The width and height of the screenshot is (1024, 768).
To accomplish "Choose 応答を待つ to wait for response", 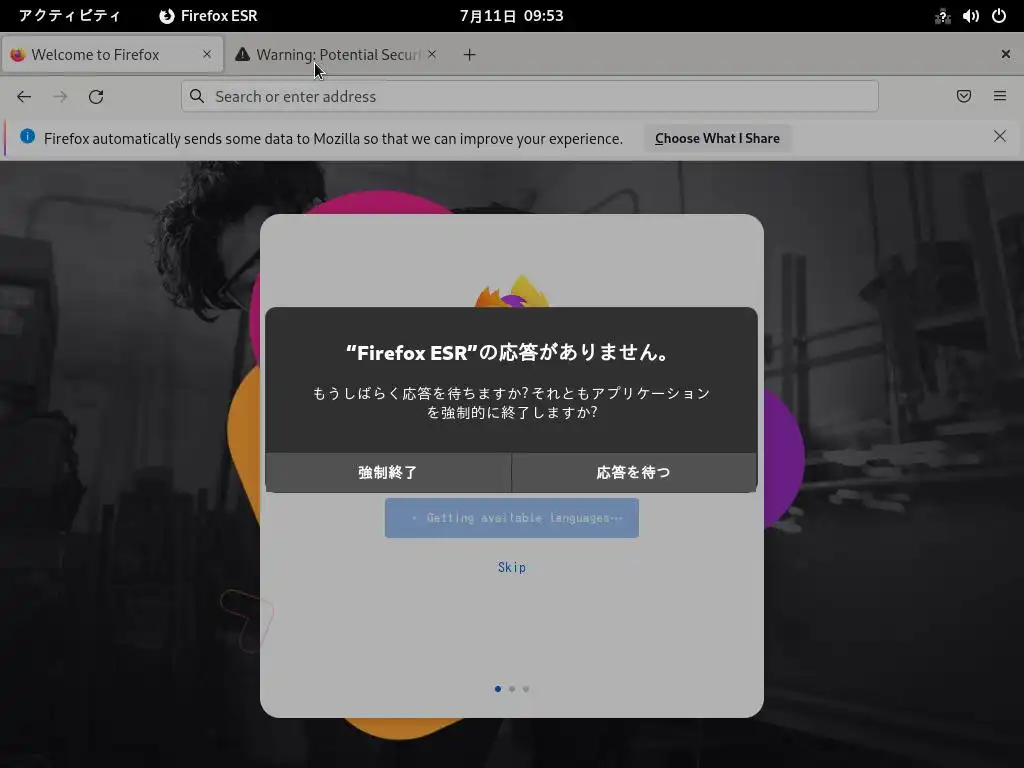I will [x=634, y=472].
